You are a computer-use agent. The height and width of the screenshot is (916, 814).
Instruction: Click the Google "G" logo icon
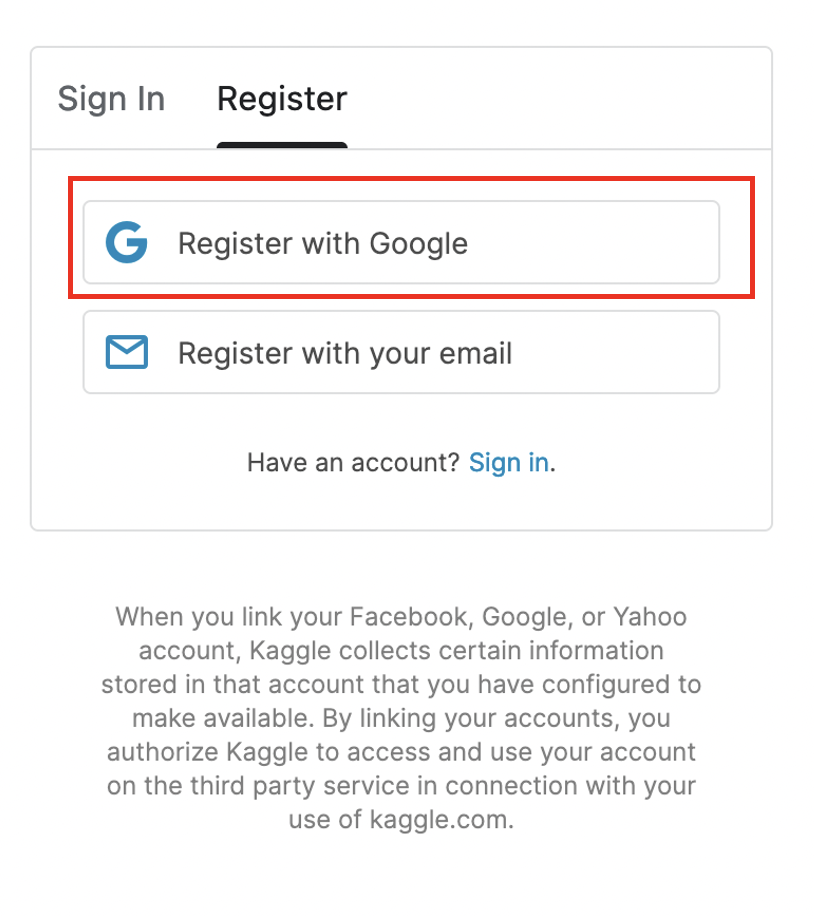(127, 243)
